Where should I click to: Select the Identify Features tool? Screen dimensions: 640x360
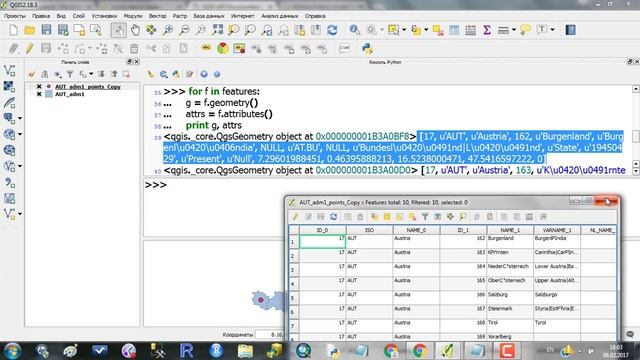click(354, 30)
